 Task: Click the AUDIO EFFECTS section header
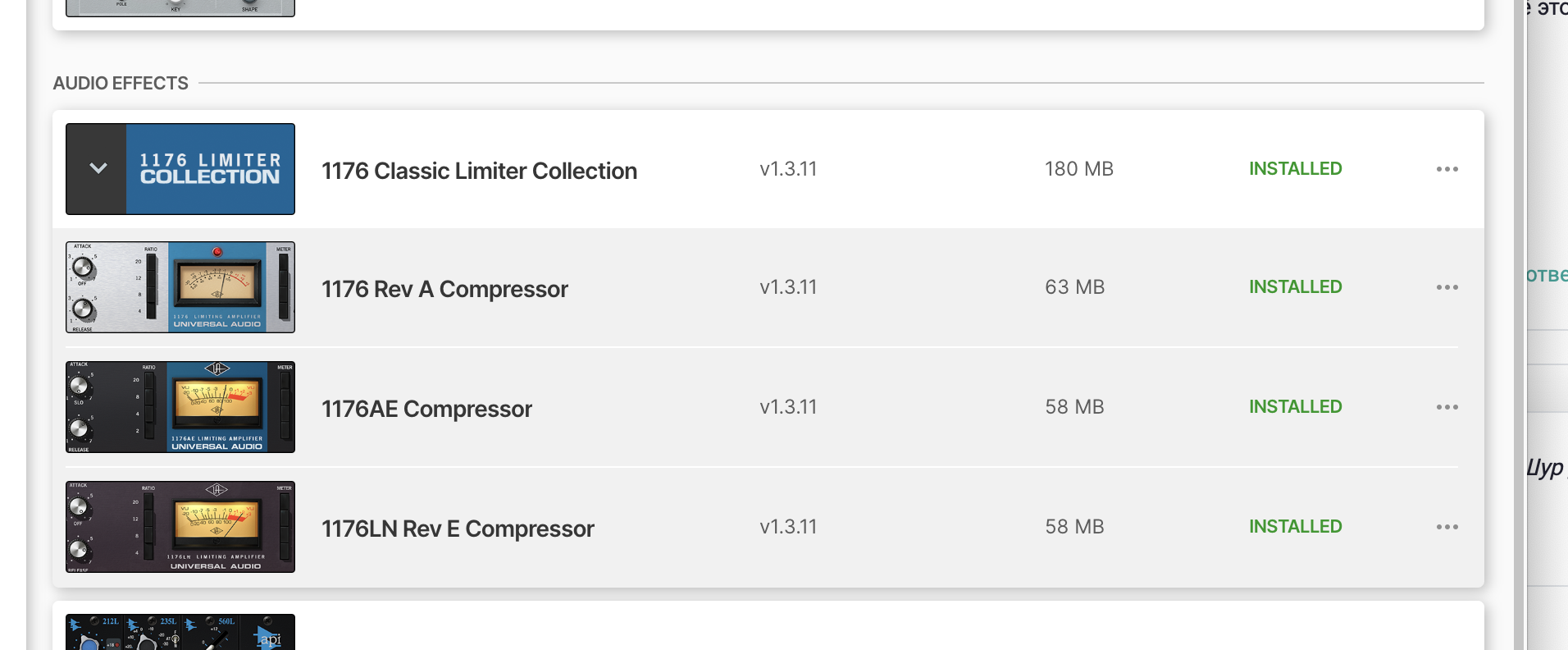coord(121,84)
